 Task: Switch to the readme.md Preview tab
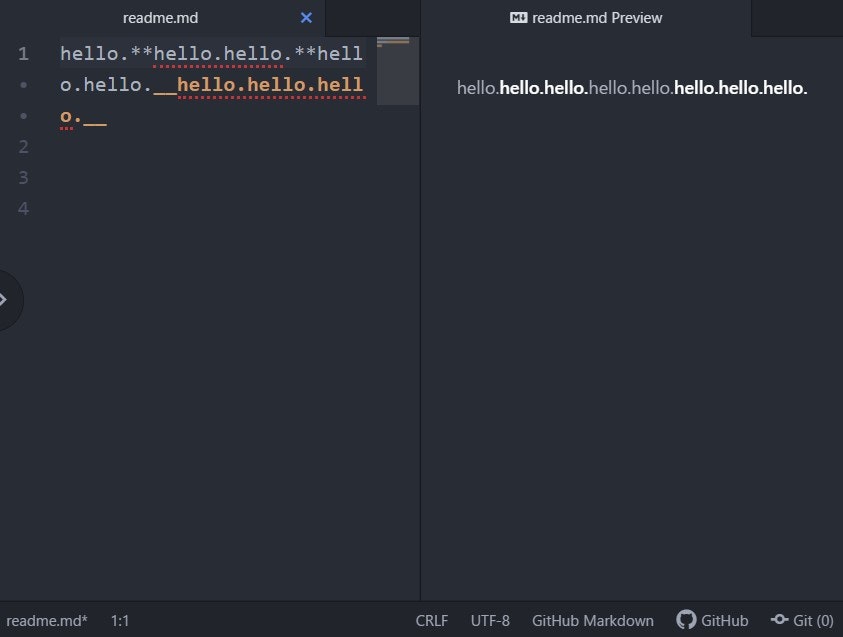coord(586,18)
